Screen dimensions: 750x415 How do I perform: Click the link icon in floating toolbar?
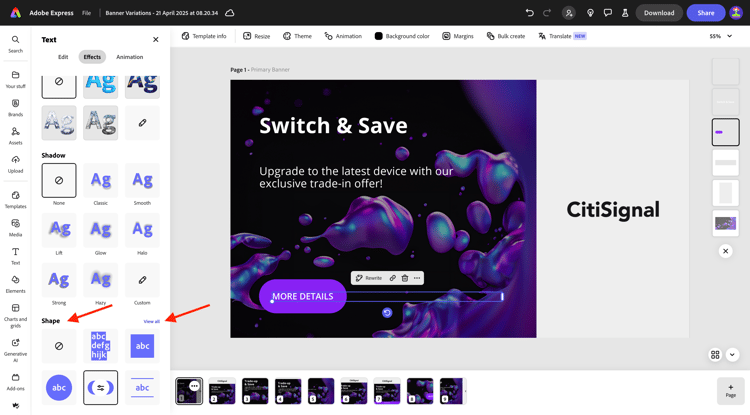(x=393, y=278)
